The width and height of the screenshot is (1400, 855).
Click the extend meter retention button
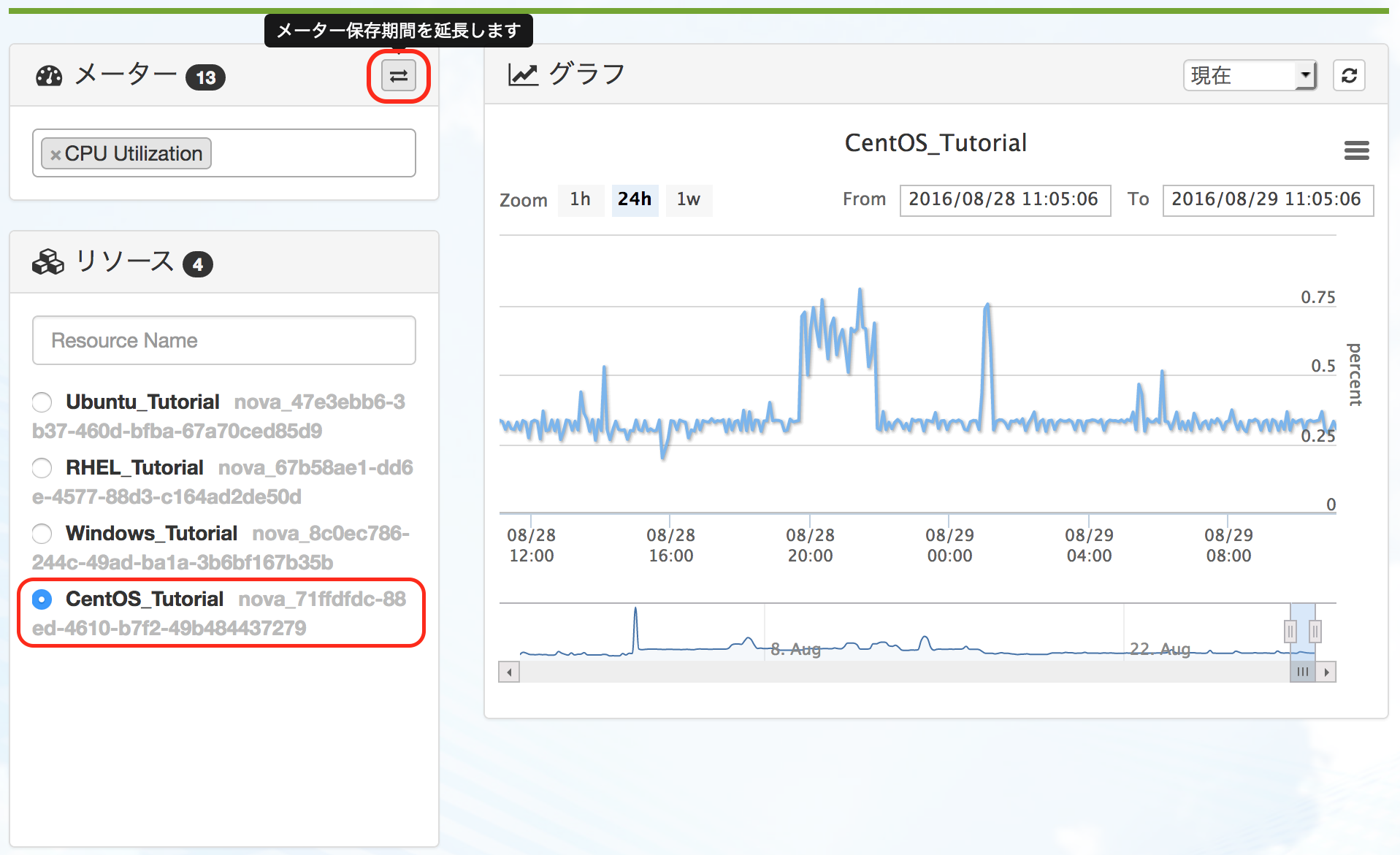pyautogui.click(x=398, y=76)
